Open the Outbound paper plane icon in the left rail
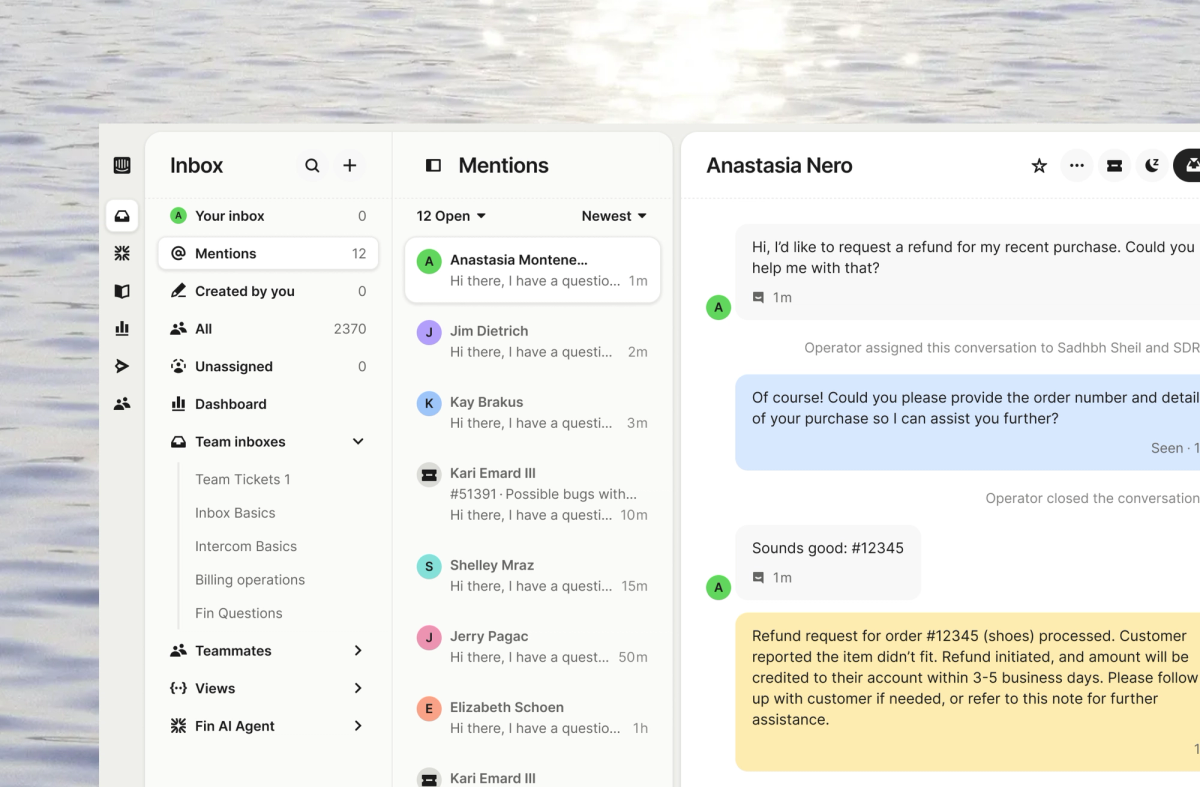This screenshot has width=1200, height=787. (122, 366)
